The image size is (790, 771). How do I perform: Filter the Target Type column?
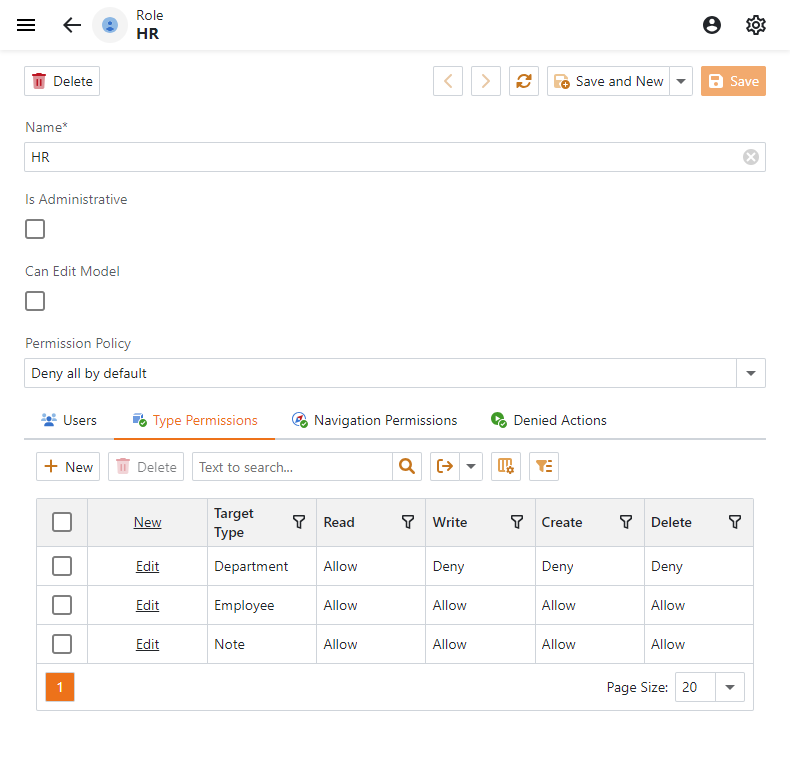point(299,522)
